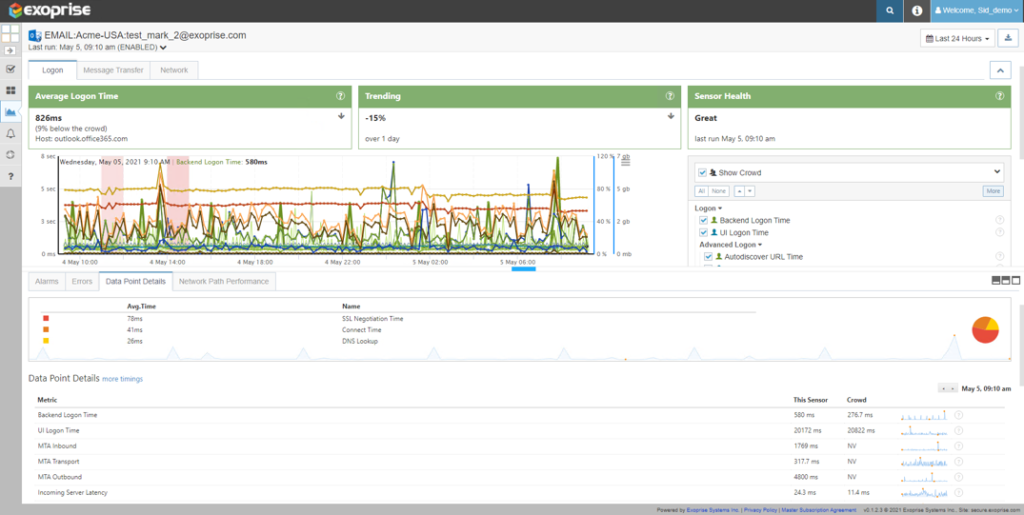The image size is (1024, 515).
Task: Open the dashboard grid icon in sidebar
Action: click(10, 90)
